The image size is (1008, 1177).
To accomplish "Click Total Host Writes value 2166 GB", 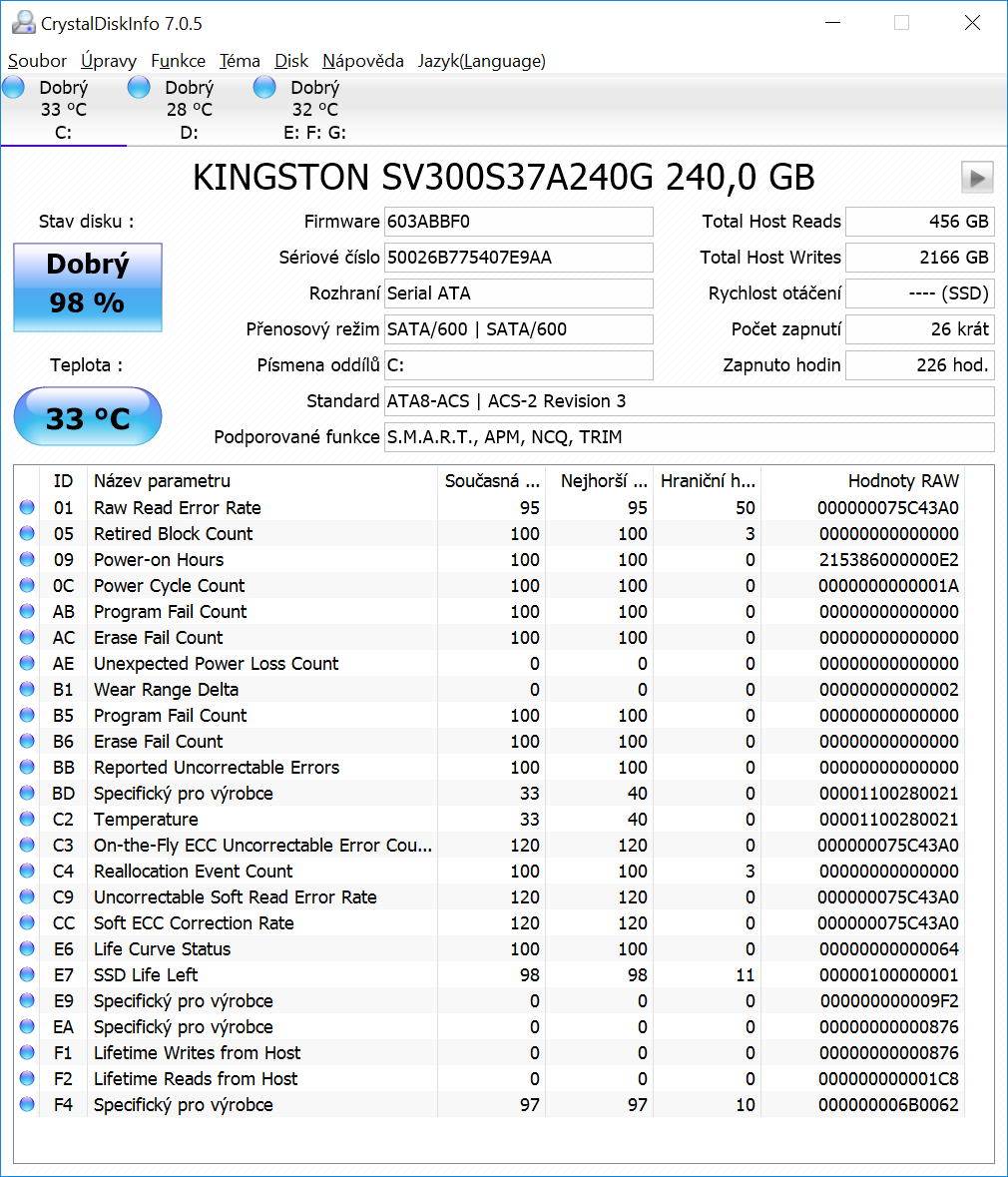I will [920, 258].
